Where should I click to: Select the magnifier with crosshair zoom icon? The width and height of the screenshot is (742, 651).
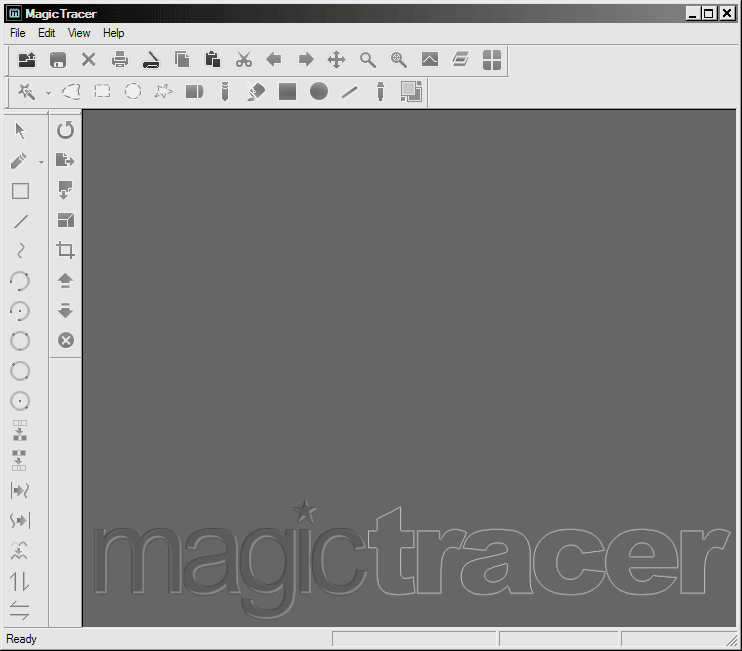coord(399,60)
